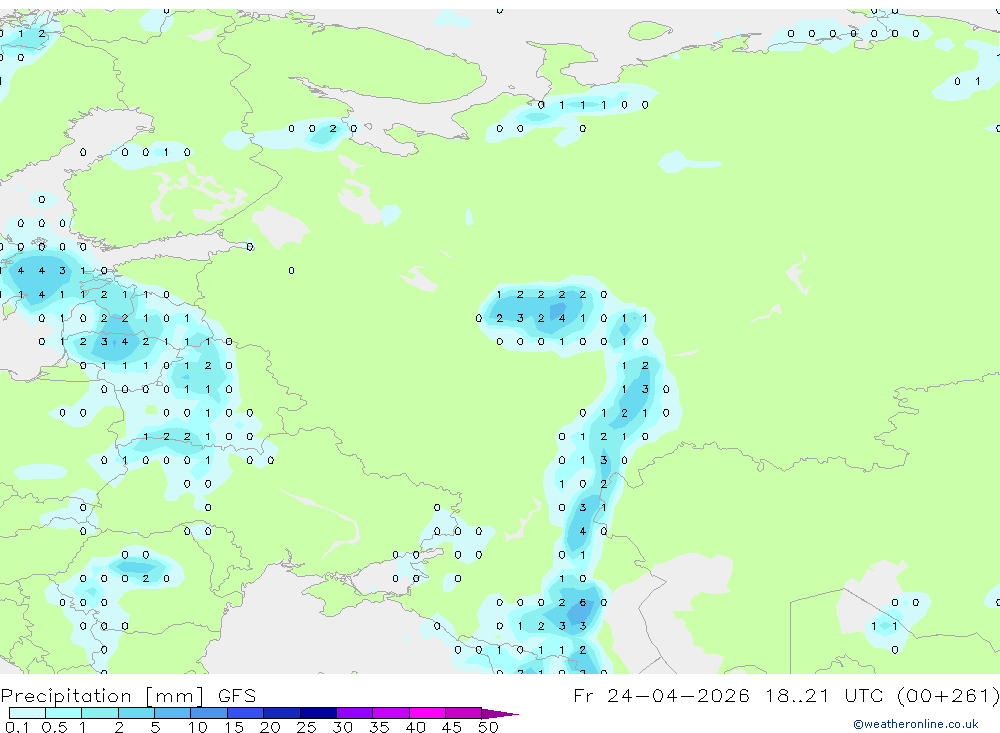1000x733 pixels.
Task: Pick the violet swatch between 30 and 35
Action: 354,713
